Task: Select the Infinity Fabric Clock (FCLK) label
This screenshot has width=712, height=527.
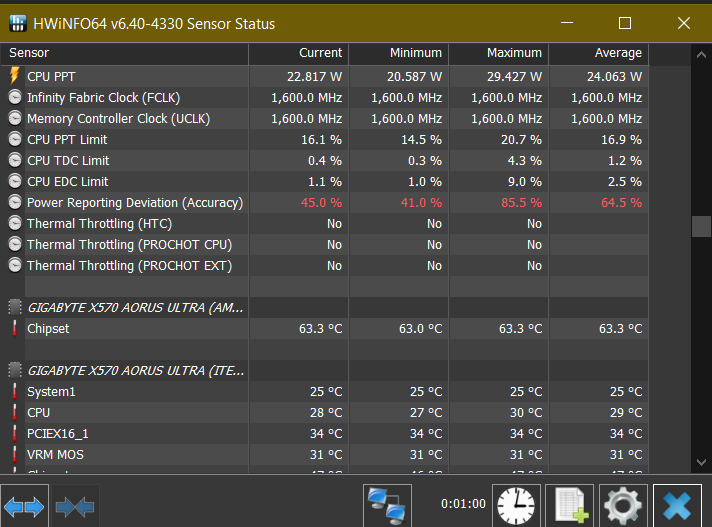Action: (104, 98)
